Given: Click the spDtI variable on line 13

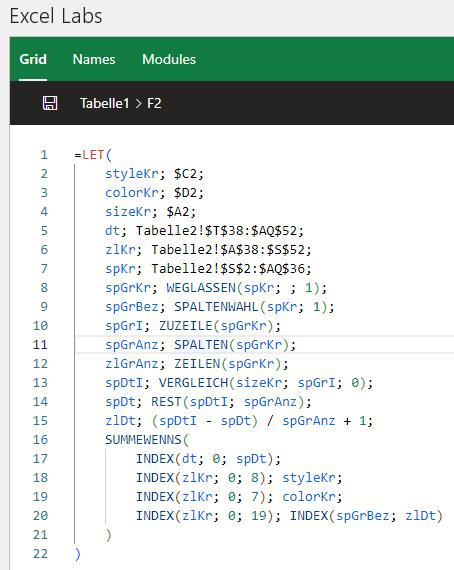Looking at the screenshot, I should point(124,383).
